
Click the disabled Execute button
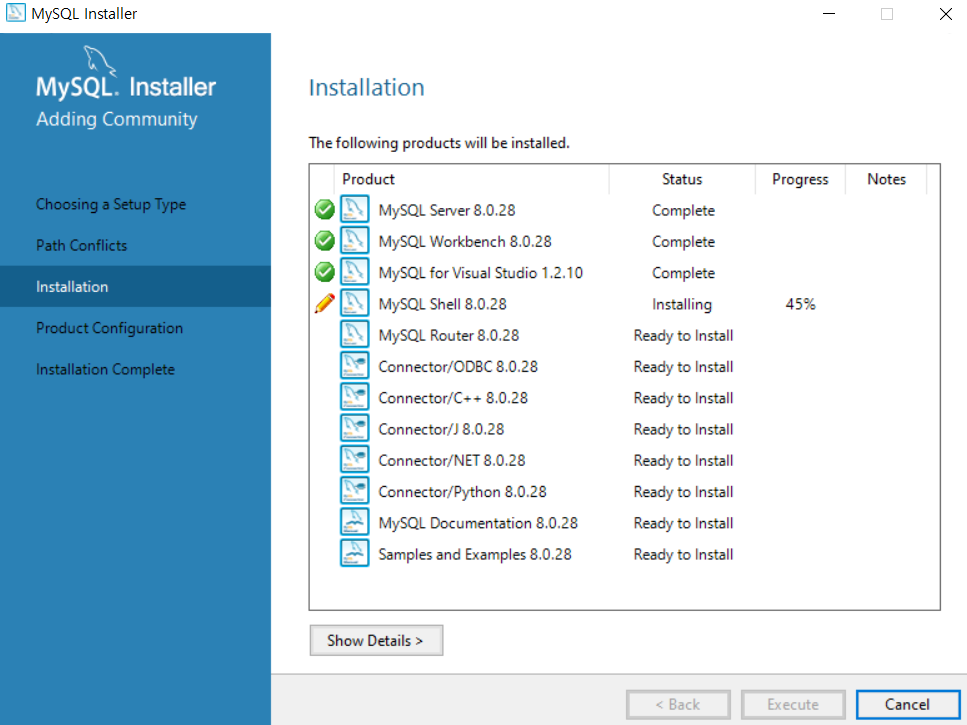793,704
